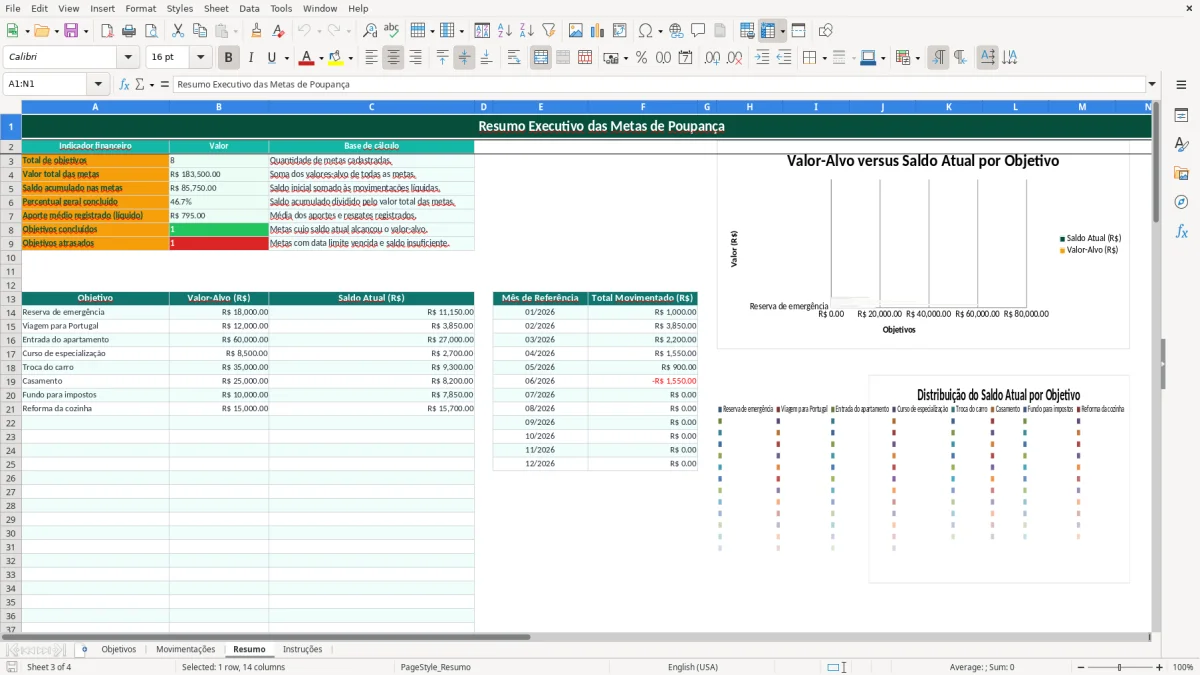The height and width of the screenshot is (675, 1200).
Task: Click into the formula input line
Action: [x=658, y=84]
